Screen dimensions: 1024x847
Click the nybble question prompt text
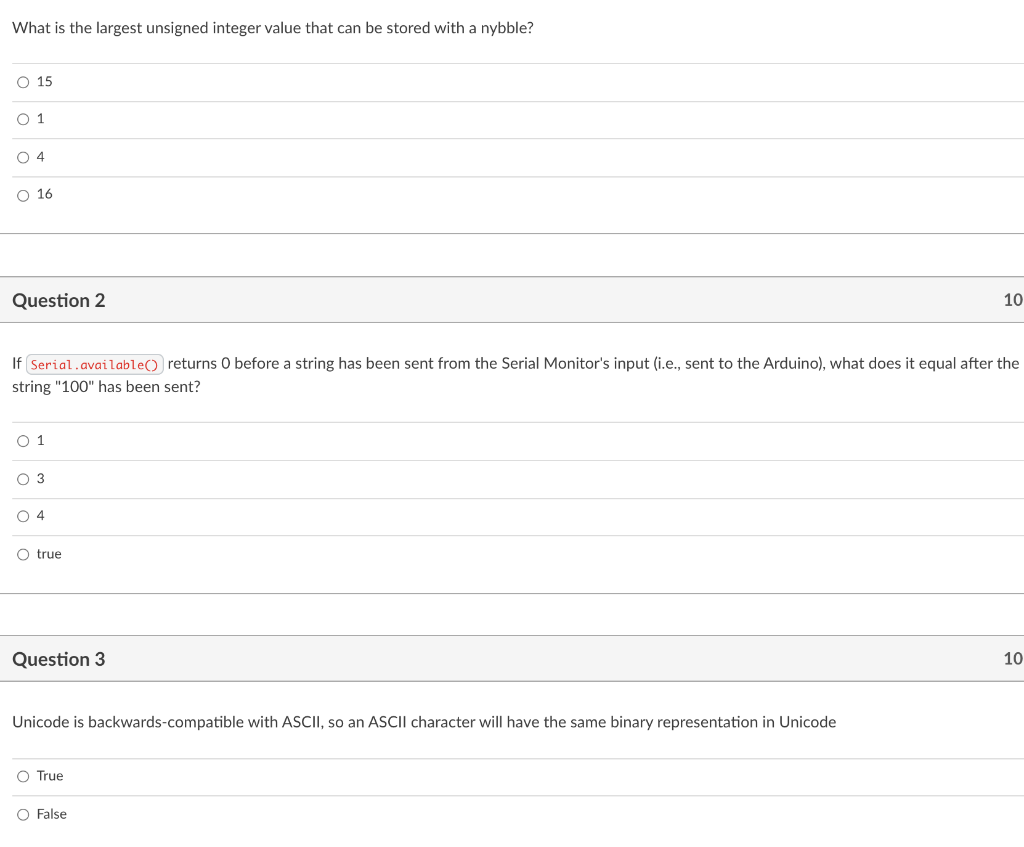272,28
